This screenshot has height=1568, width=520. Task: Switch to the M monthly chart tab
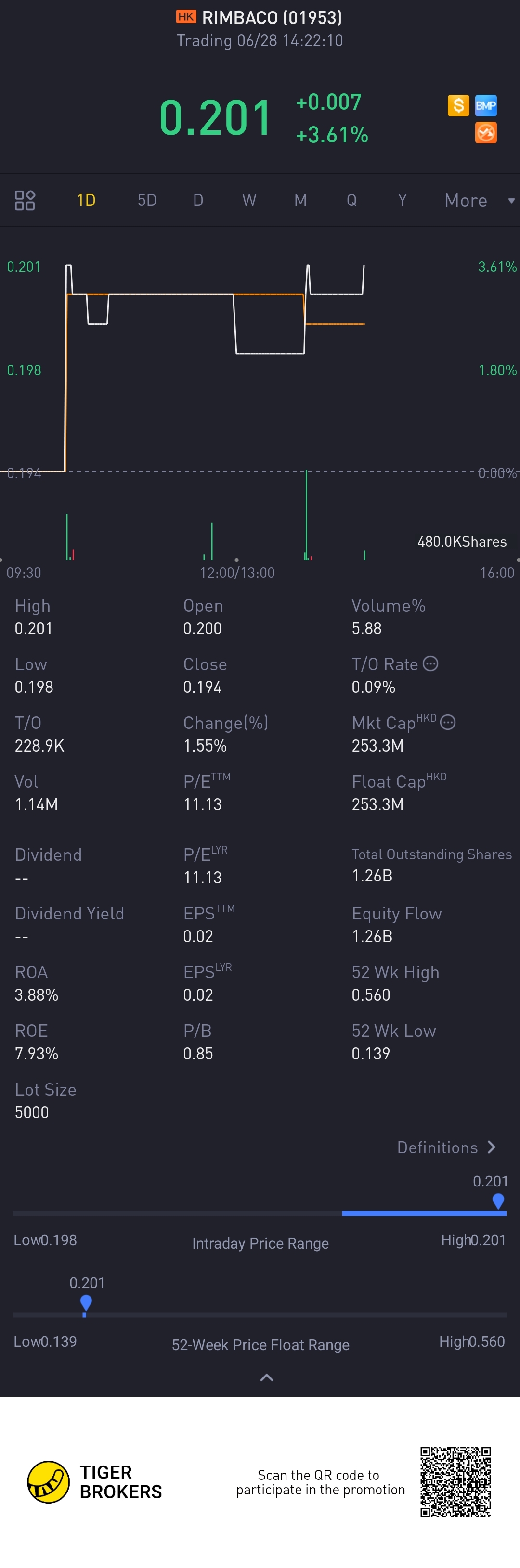point(300,200)
